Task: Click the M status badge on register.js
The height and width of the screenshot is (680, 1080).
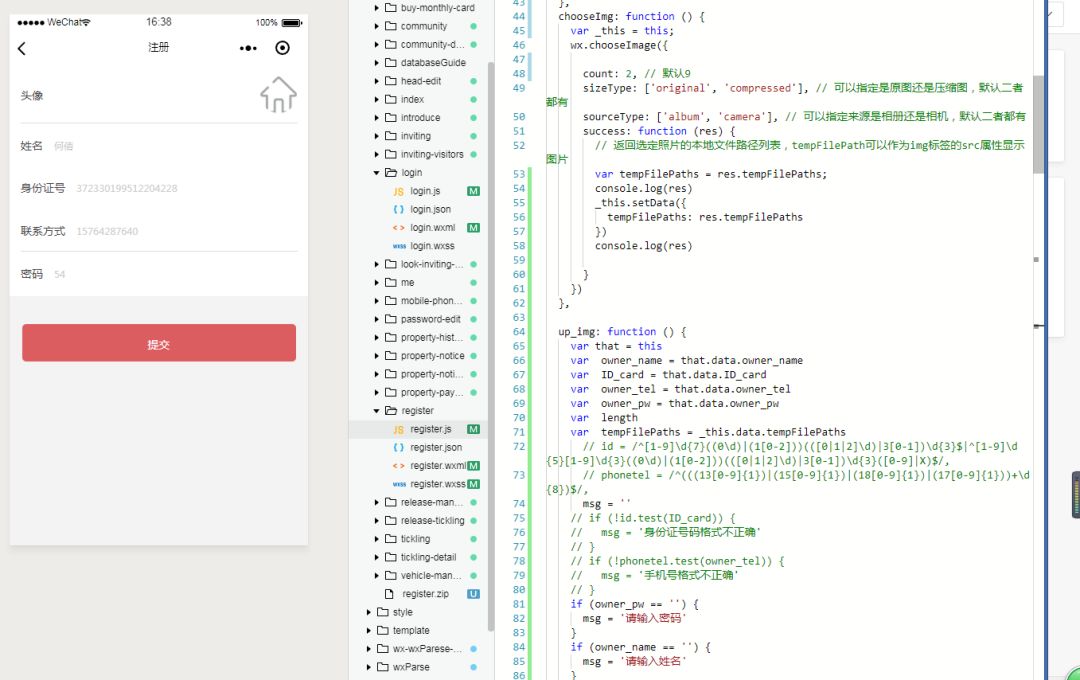Action: click(473, 429)
